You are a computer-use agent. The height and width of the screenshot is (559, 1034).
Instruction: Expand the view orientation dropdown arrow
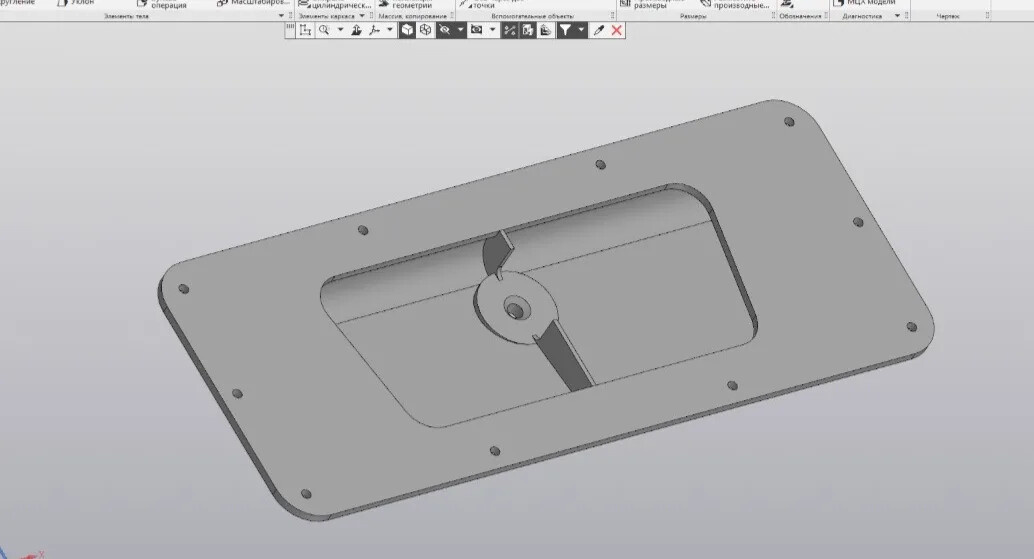click(x=390, y=30)
